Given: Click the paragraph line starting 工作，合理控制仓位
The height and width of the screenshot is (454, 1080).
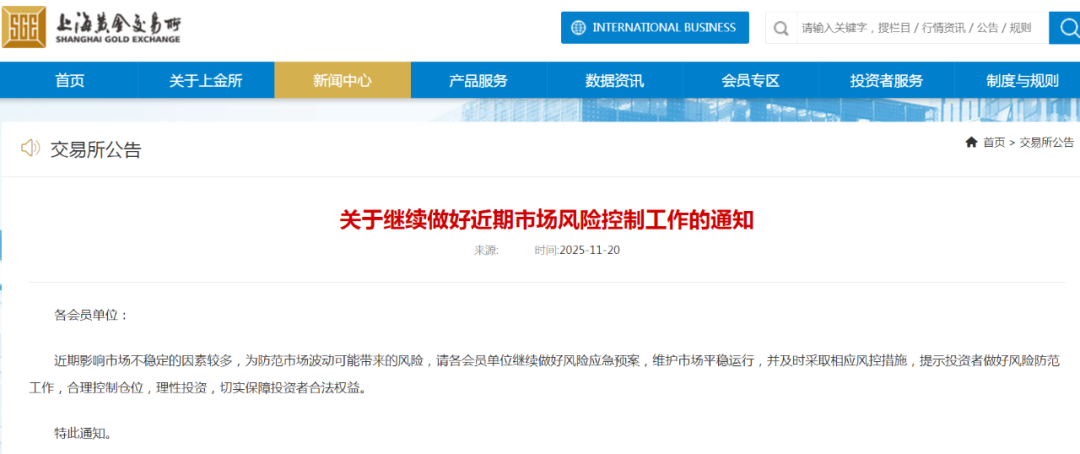Looking at the screenshot, I should click(198, 389).
